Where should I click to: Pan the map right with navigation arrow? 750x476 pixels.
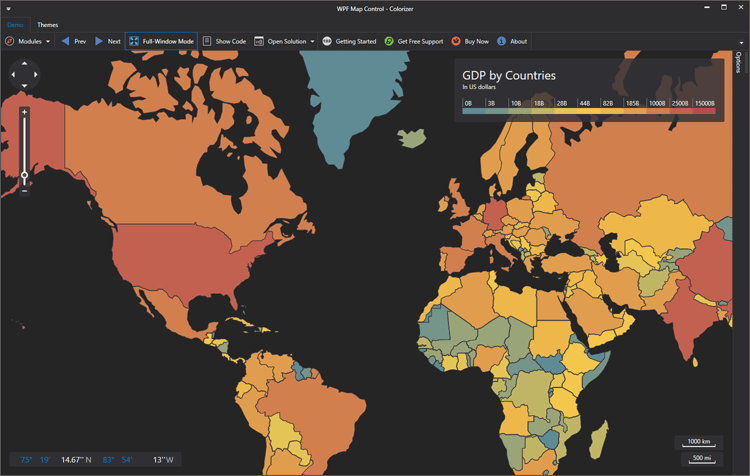point(37,74)
